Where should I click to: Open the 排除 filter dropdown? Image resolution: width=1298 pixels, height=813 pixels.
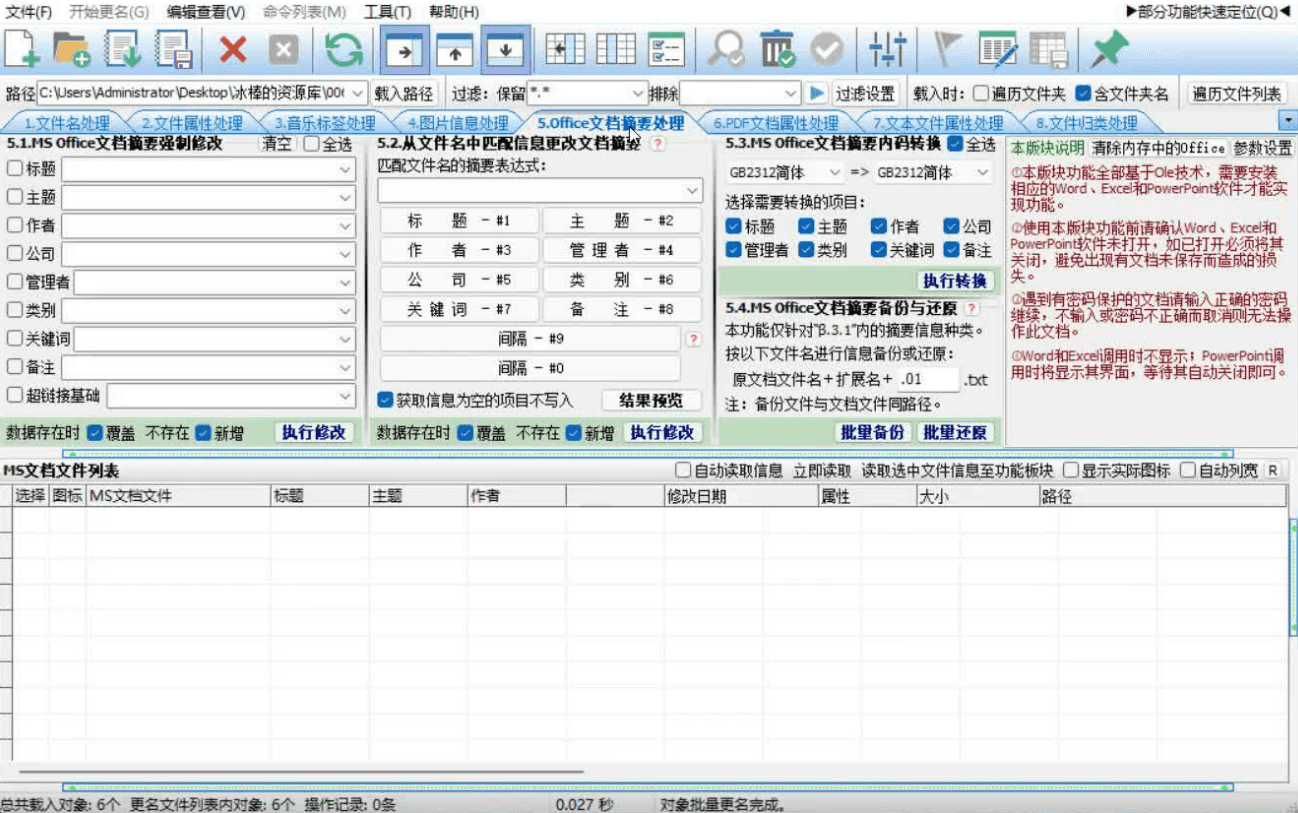[x=791, y=94]
